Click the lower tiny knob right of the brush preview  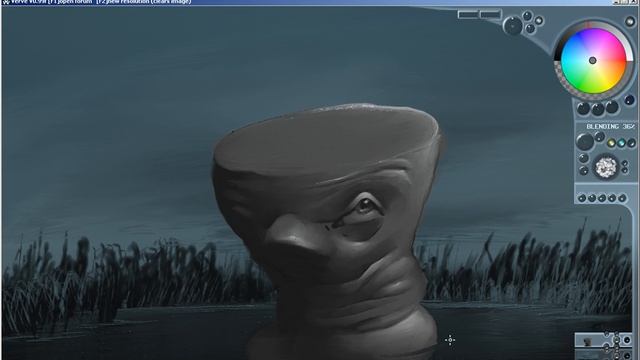(624, 171)
